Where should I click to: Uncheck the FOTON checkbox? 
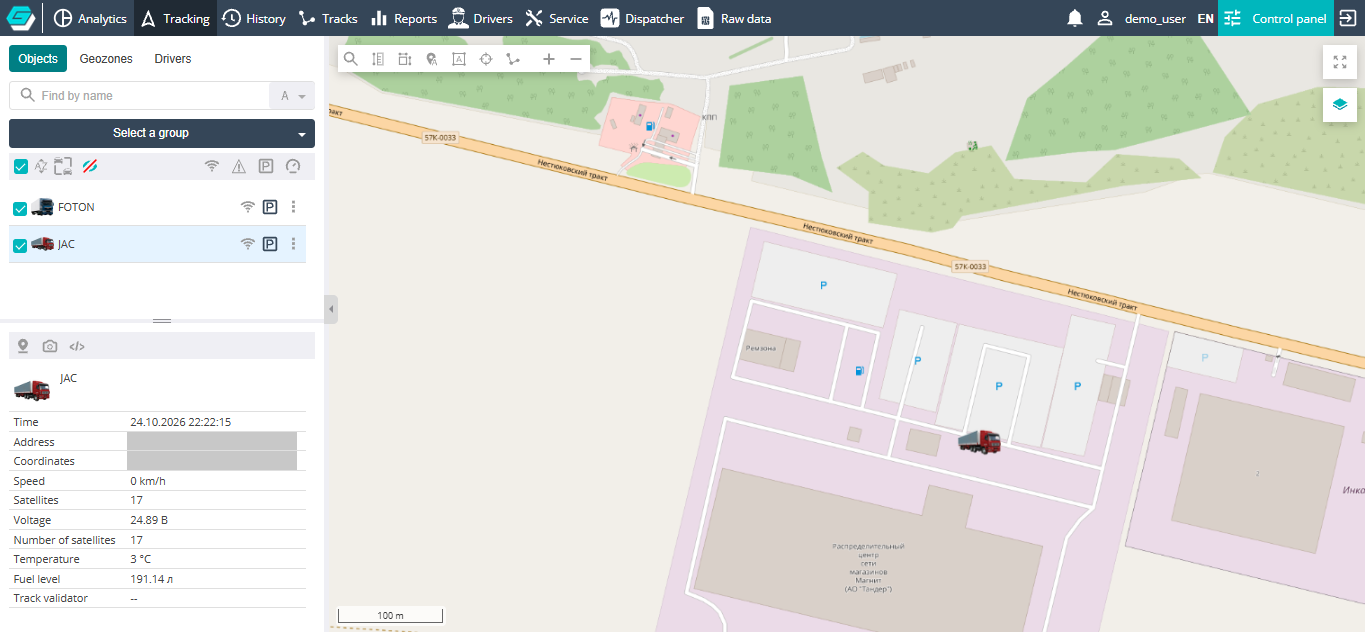click(20, 208)
